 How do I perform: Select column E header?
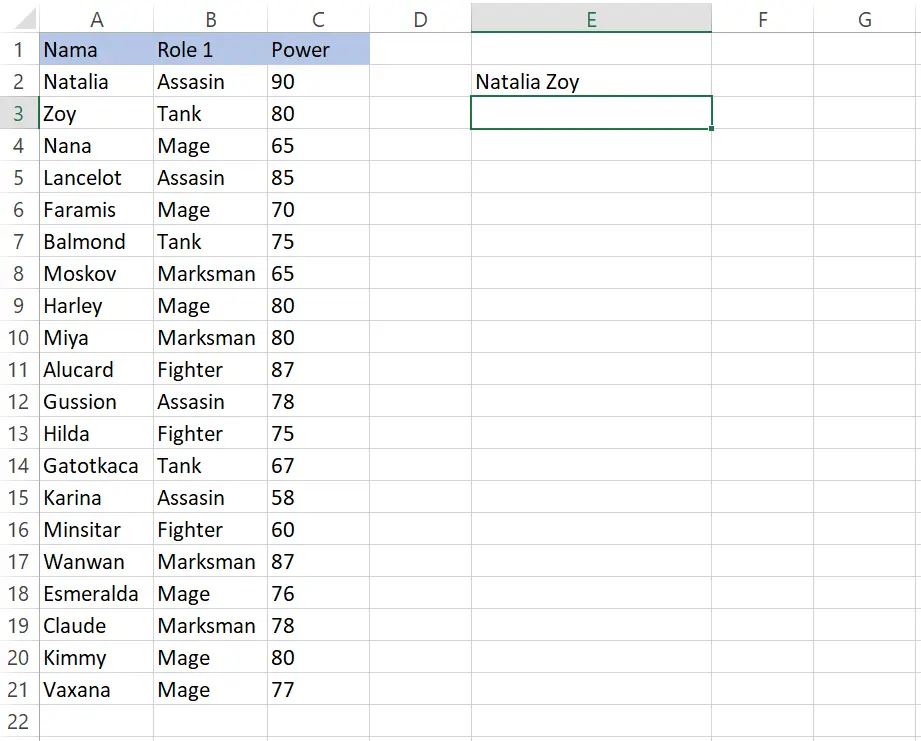[591, 18]
